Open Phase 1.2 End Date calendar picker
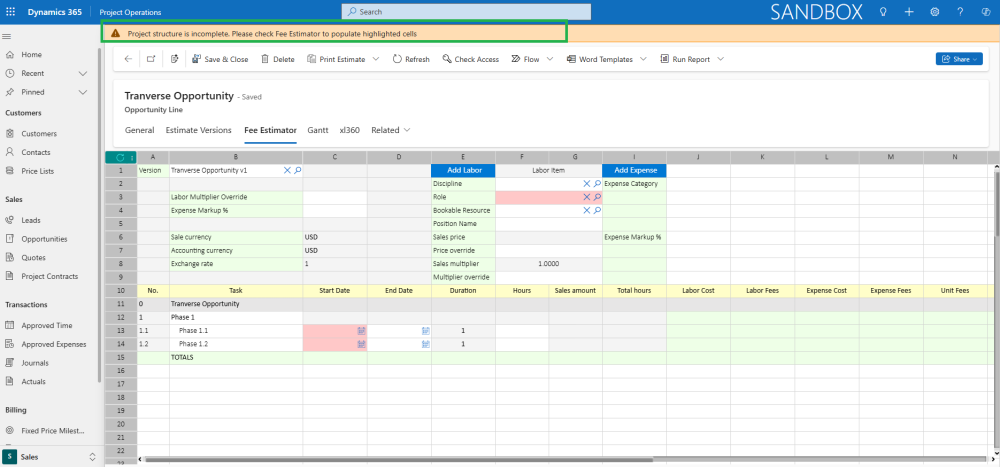The width and height of the screenshot is (1000, 467). 425,344
